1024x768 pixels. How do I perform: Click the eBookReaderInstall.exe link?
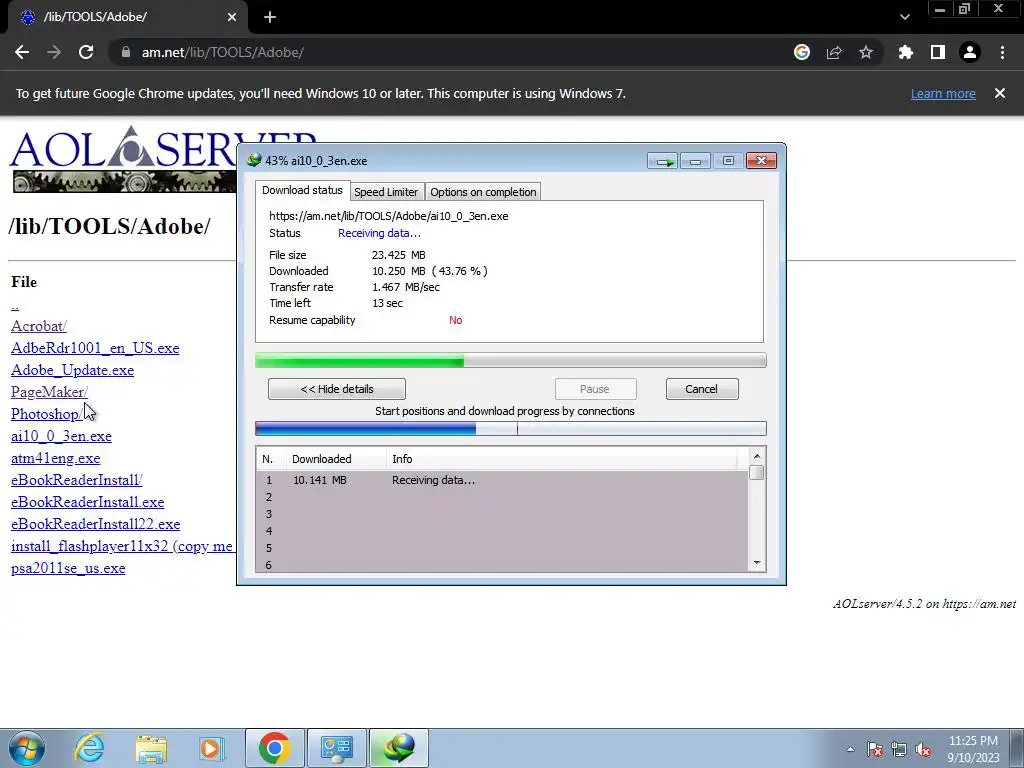tap(88, 502)
